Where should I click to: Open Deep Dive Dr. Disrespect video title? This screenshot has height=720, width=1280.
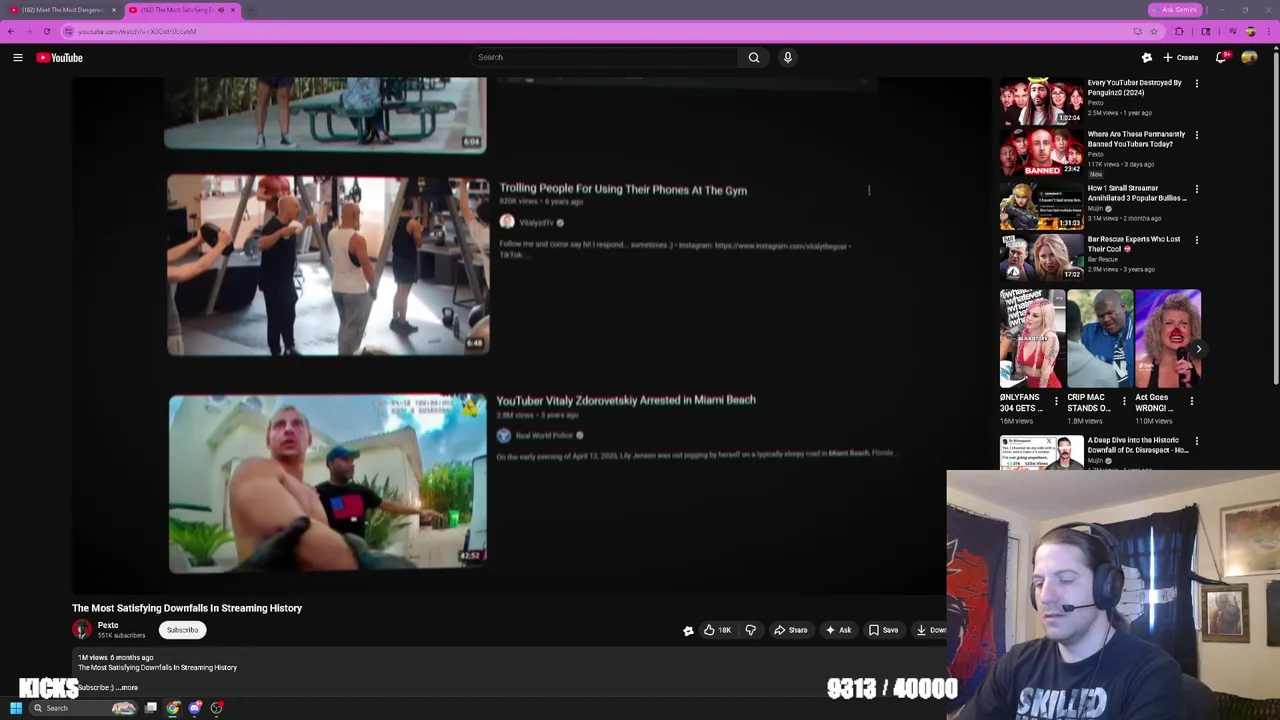tap(1138, 445)
